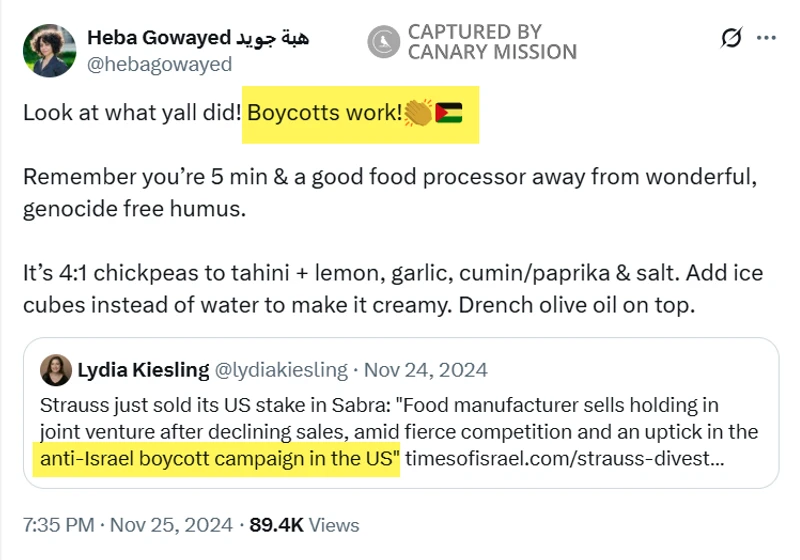Click the highlighted "Boycotts work!" text

[323, 113]
